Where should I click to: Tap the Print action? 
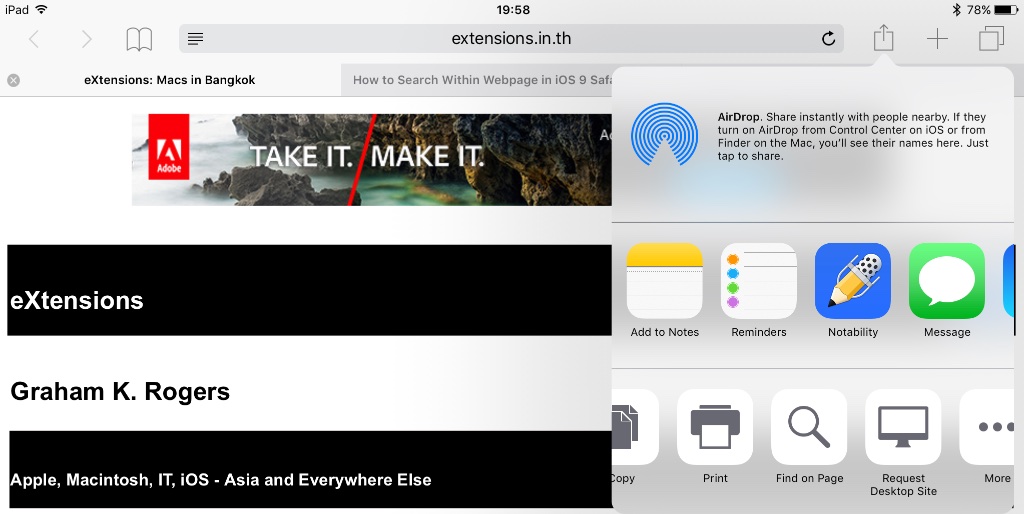(x=715, y=436)
